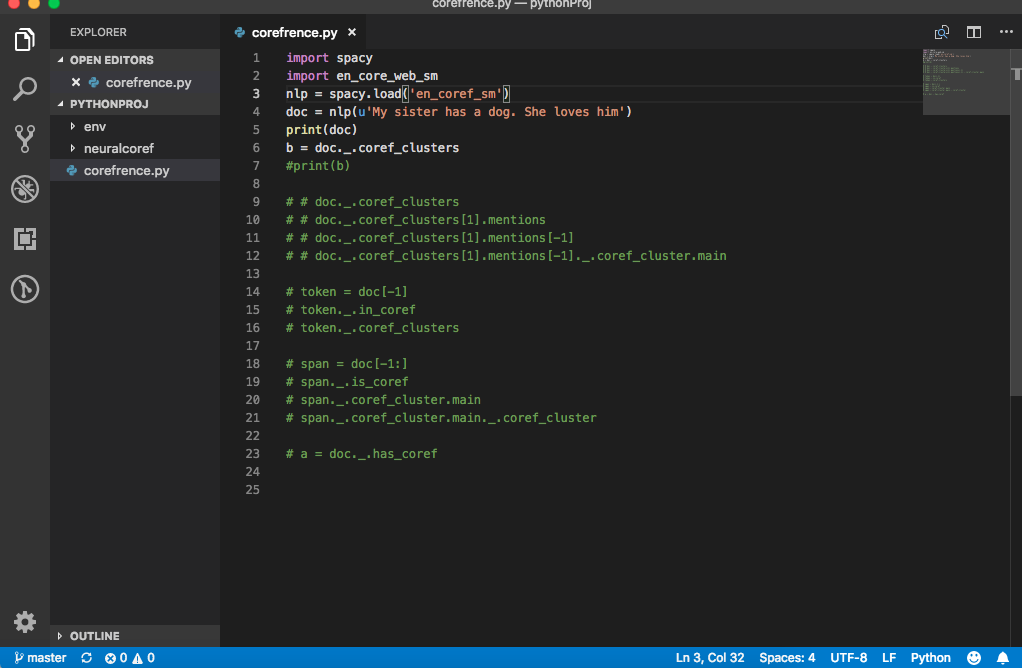Click the EXPLORER panel title

(x=98, y=32)
